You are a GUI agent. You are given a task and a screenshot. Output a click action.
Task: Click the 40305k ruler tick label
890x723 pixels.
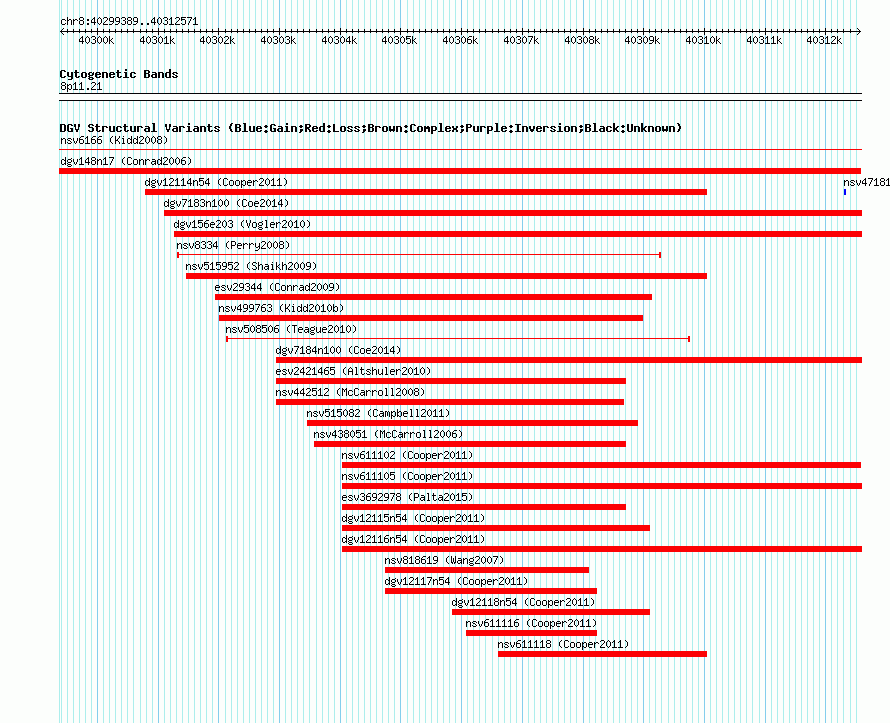(399, 40)
